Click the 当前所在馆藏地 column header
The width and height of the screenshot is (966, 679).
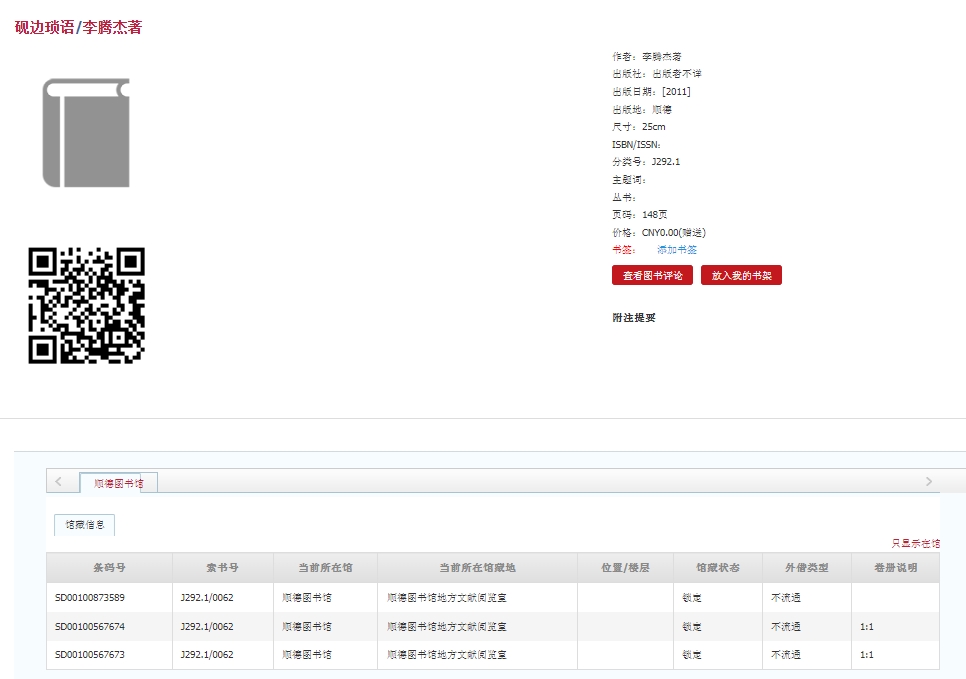(x=477, y=567)
